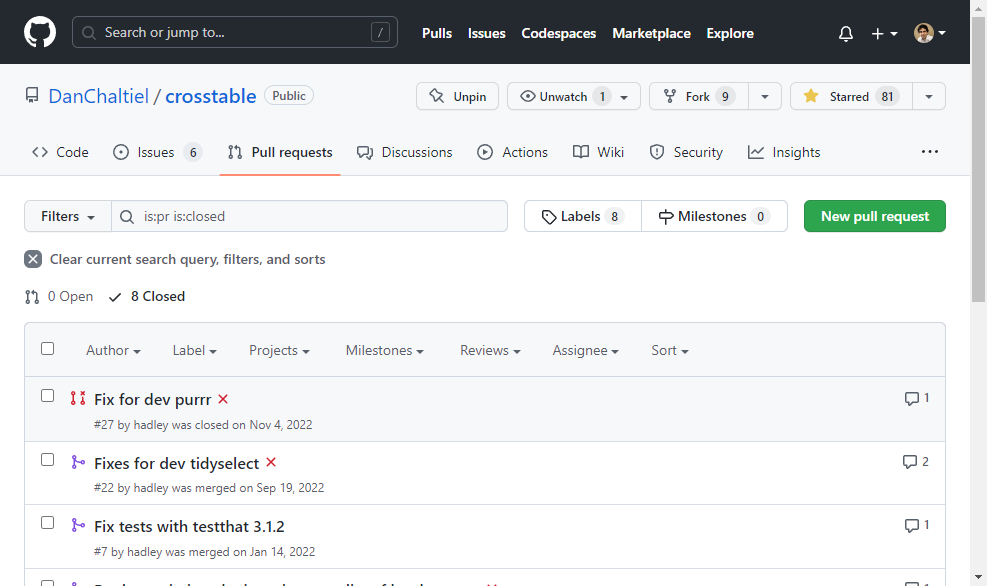Expand the Sort dropdown
This screenshot has height=586, width=987.
pyautogui.click(x=669, y=350)
